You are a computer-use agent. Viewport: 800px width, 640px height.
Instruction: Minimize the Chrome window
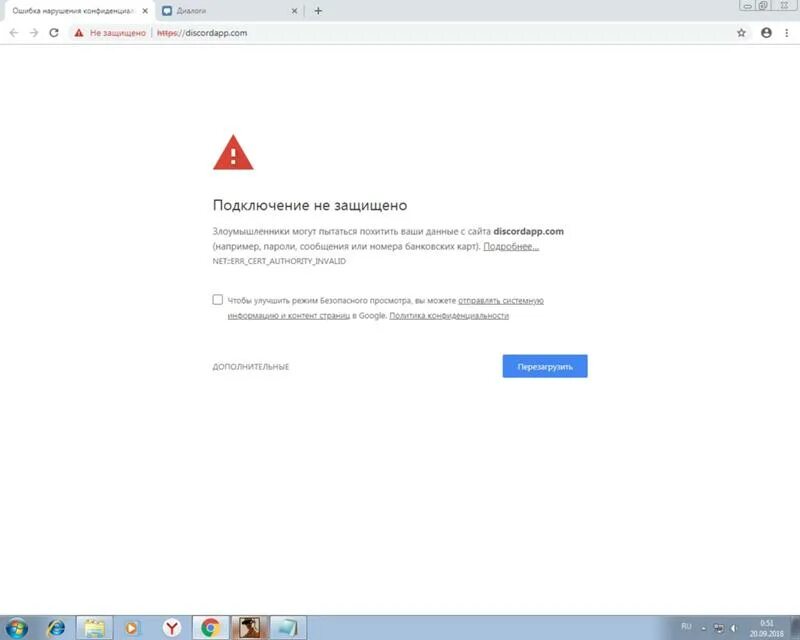(747, 6)
